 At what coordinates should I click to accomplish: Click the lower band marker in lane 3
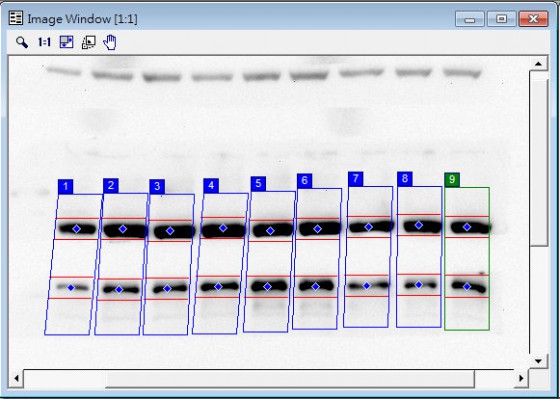pyautogui.click(x=167, y=289)
